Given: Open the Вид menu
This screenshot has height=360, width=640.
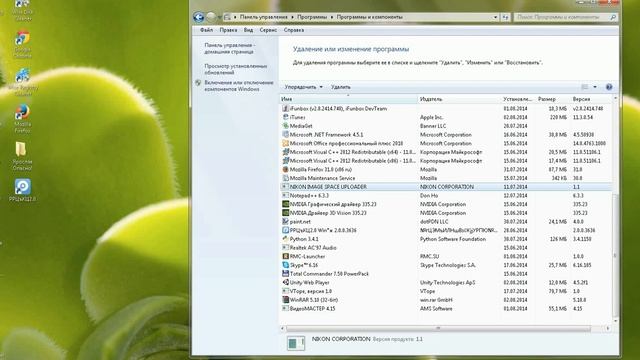Looking at the screenshot, I should pyautogui.click(x=248, y=30).
